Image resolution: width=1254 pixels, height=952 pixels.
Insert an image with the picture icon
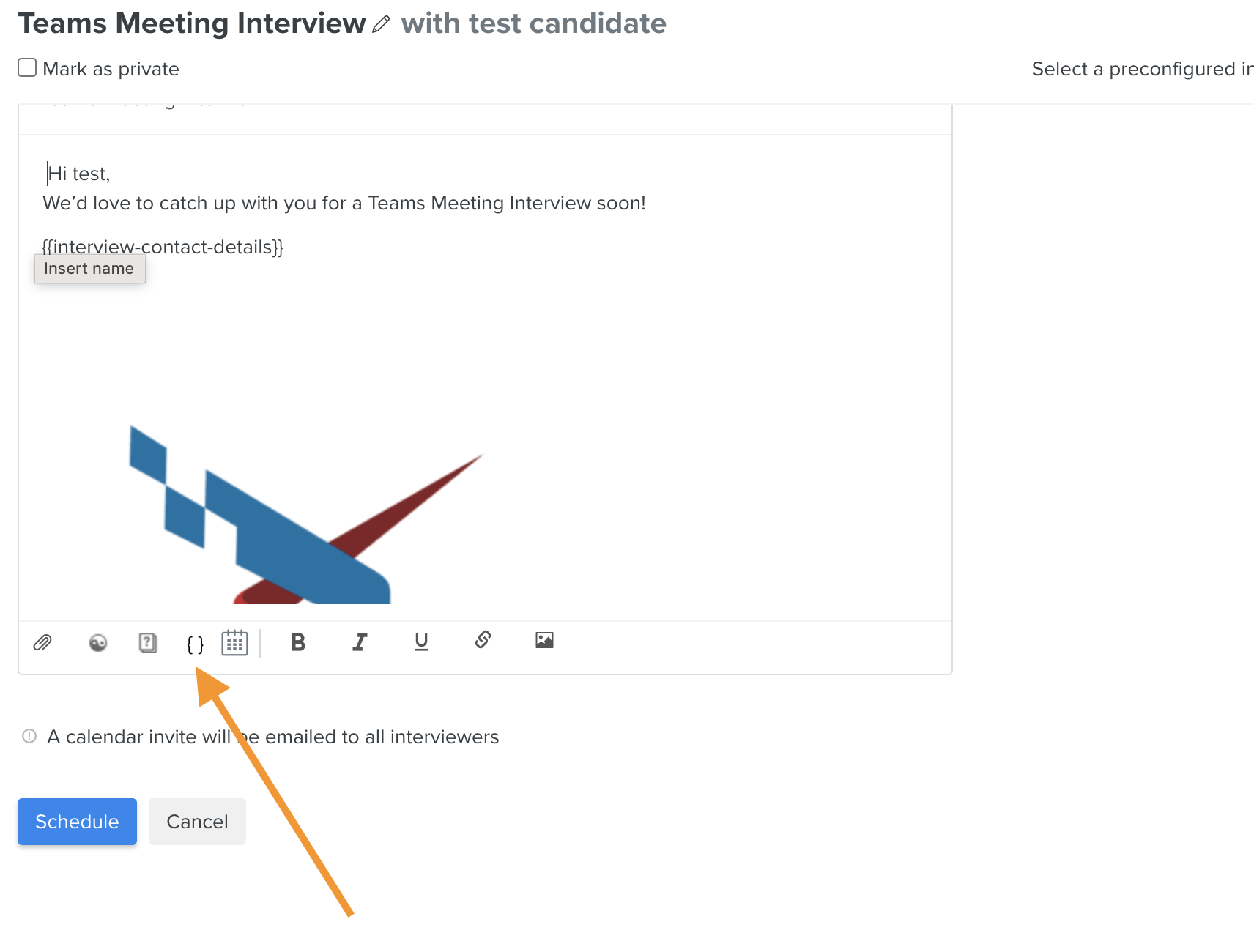point(544,640)
